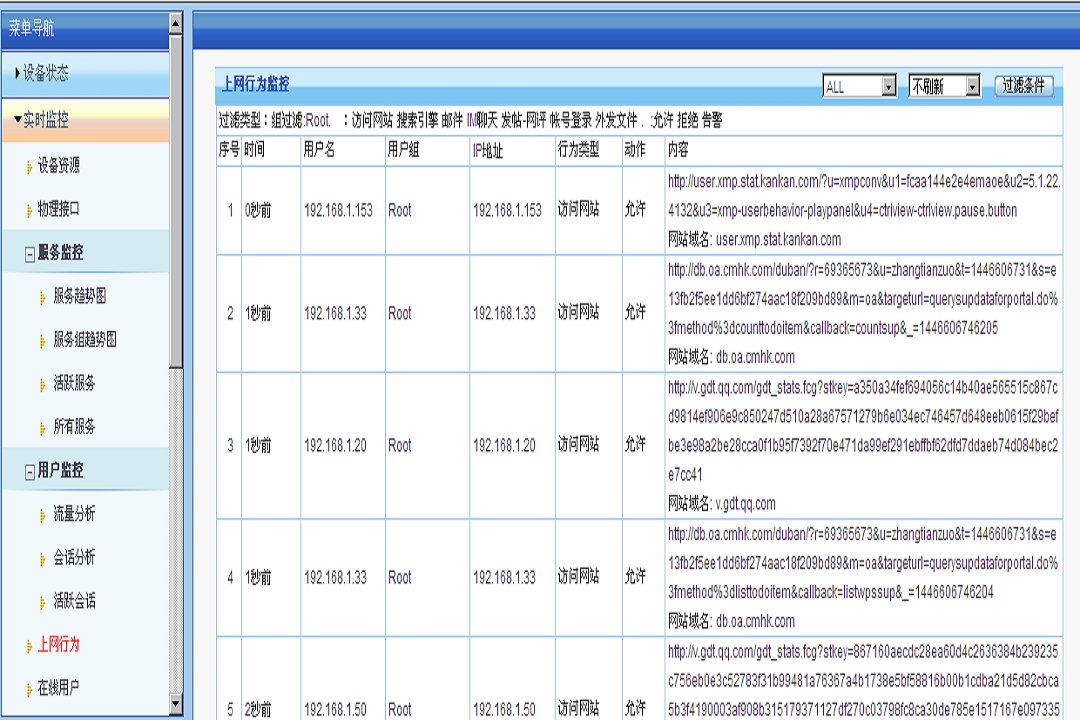This screenshot has height=720, width=1080.
Task: Collapse the 服务监控 tree node
Action: click(x=30, y=255)
